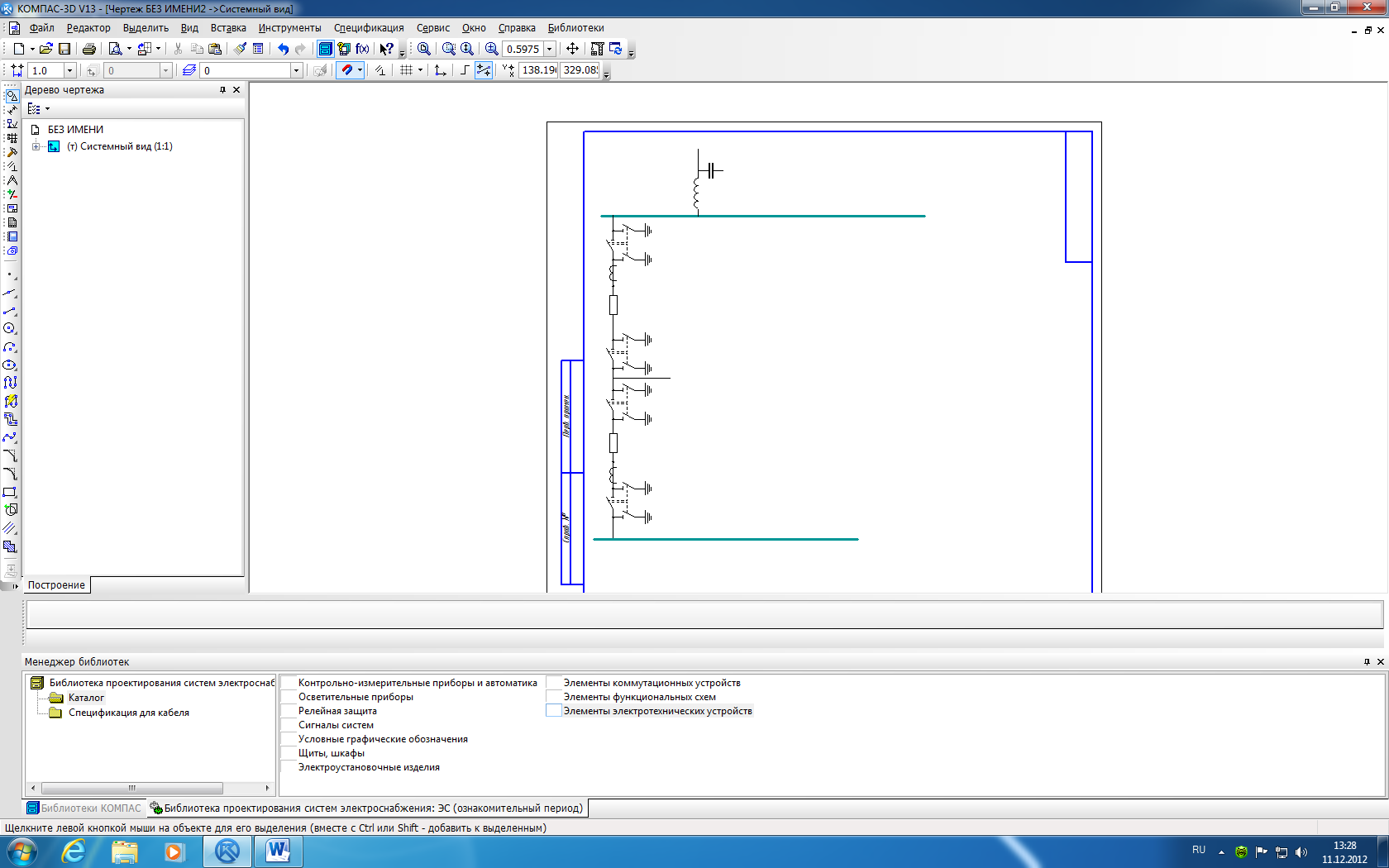Expand the Системный вид tree node
This screenshot has height=868, width=1389.
(x=36, y=146)
